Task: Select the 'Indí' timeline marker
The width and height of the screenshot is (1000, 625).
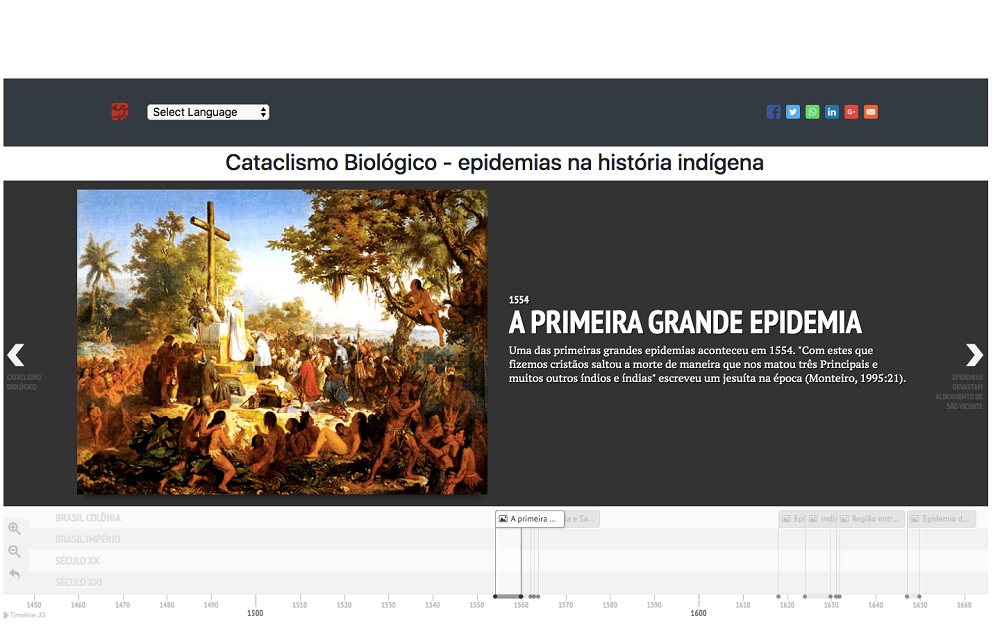Action: pos(823,519)
